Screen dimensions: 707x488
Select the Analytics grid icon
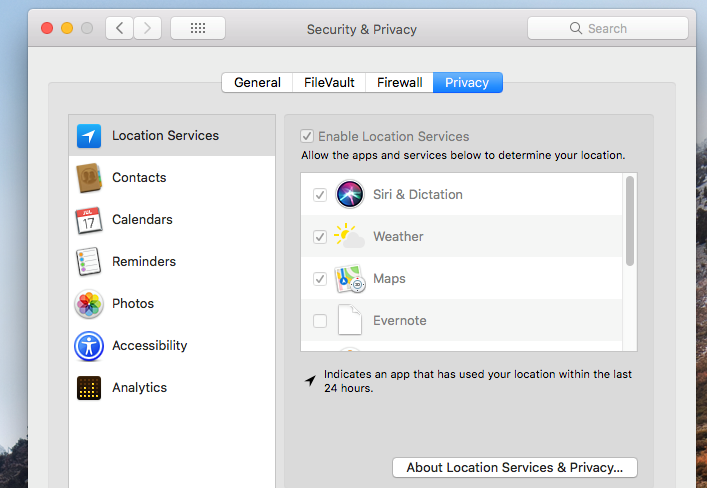[89, 388]
